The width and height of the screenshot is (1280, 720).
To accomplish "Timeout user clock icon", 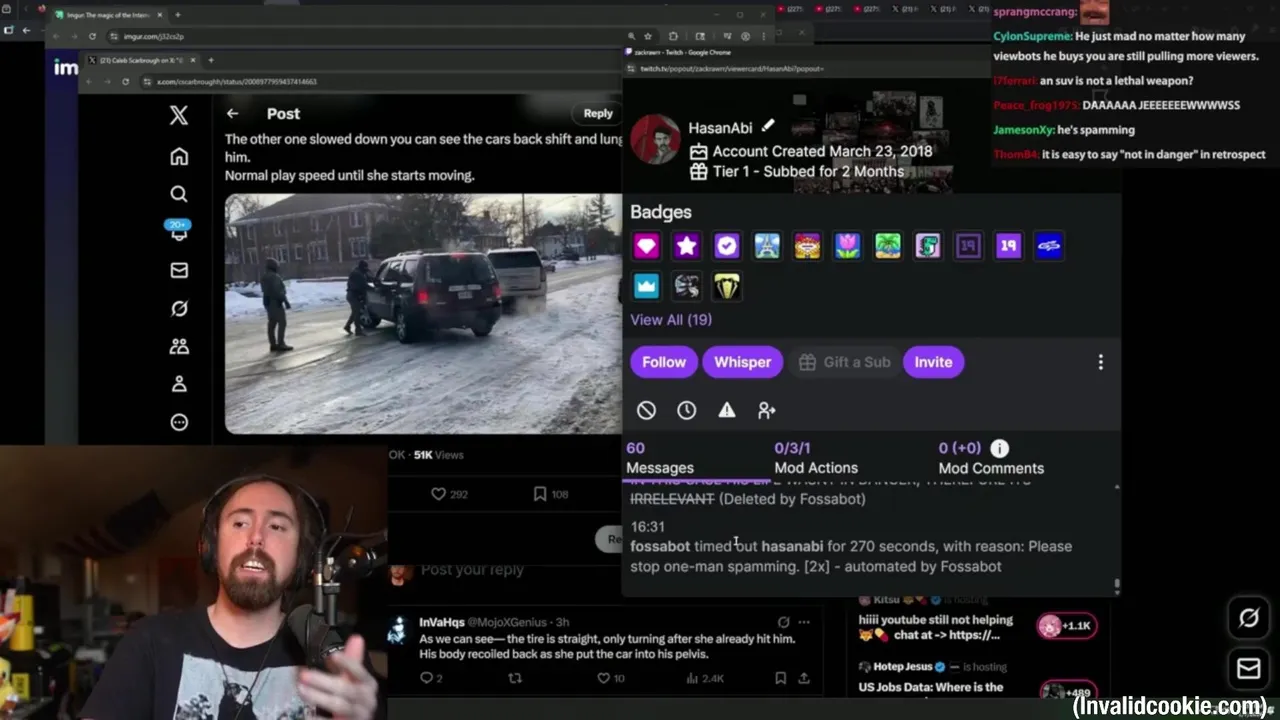I will pyautogui.click(x=686, y=410).
